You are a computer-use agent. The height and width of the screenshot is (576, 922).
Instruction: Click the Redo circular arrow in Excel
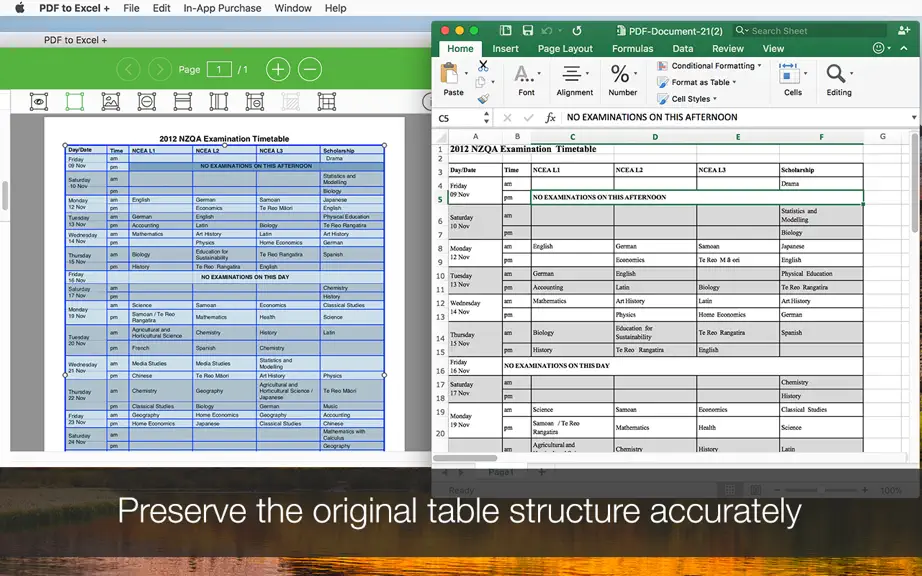coord(577,31)
